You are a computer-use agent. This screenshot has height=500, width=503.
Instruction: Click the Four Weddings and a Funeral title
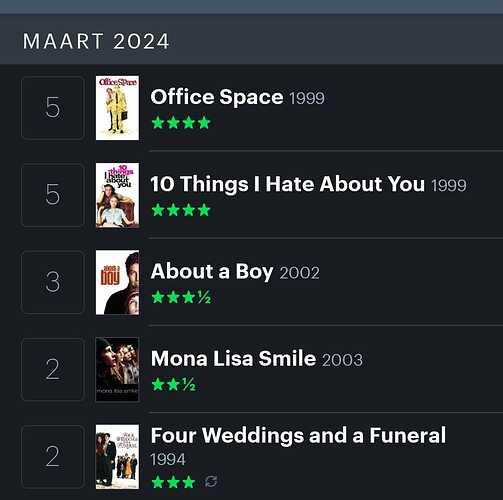pyautogui.click(x=298, y=435)
